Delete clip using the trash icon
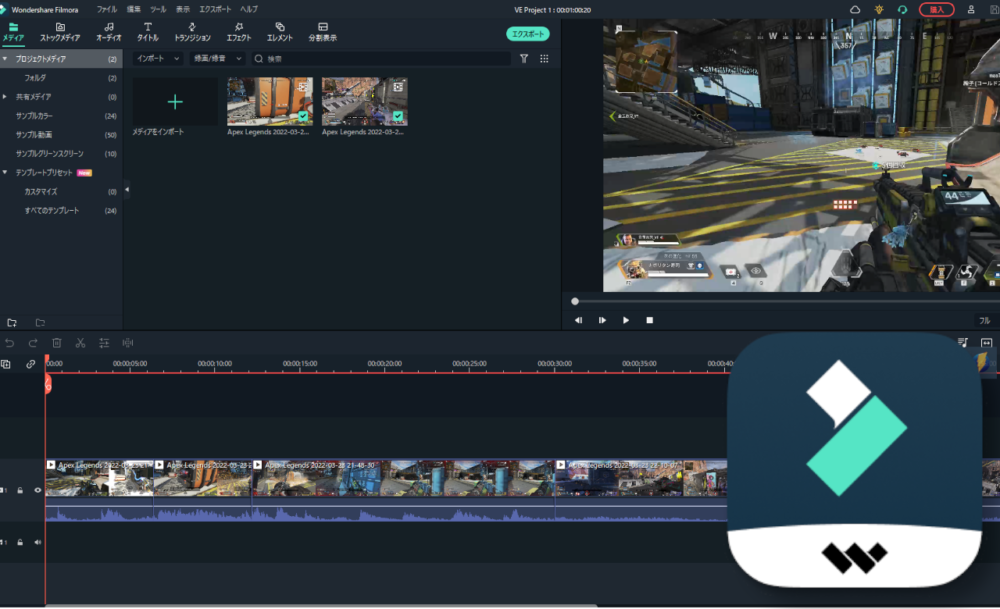Screen dimensions: 1000x609 pos(57,343)
